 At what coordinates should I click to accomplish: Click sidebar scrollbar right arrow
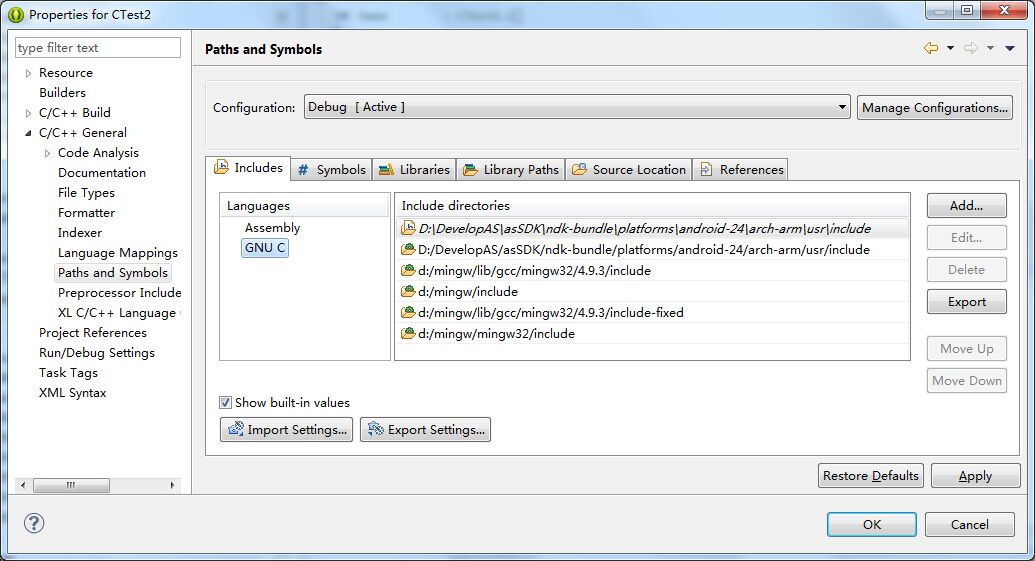[172, 485]
